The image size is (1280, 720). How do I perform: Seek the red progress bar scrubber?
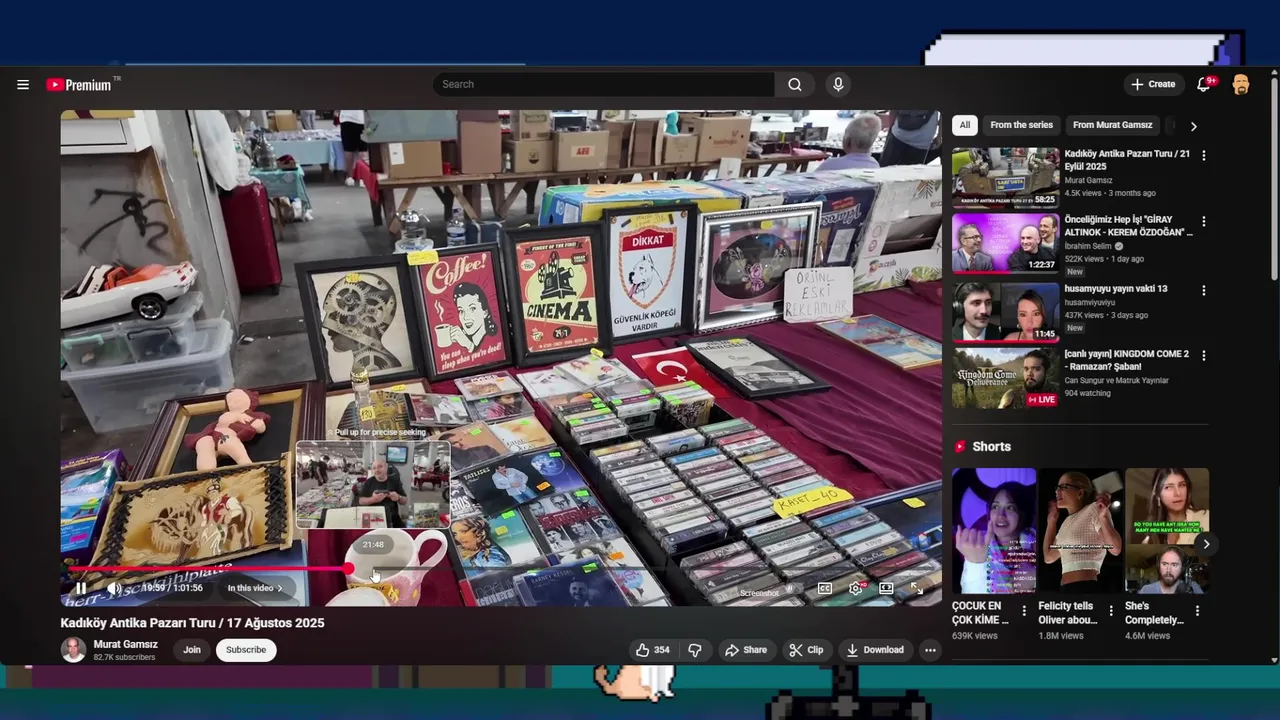[x=348, y=568]
